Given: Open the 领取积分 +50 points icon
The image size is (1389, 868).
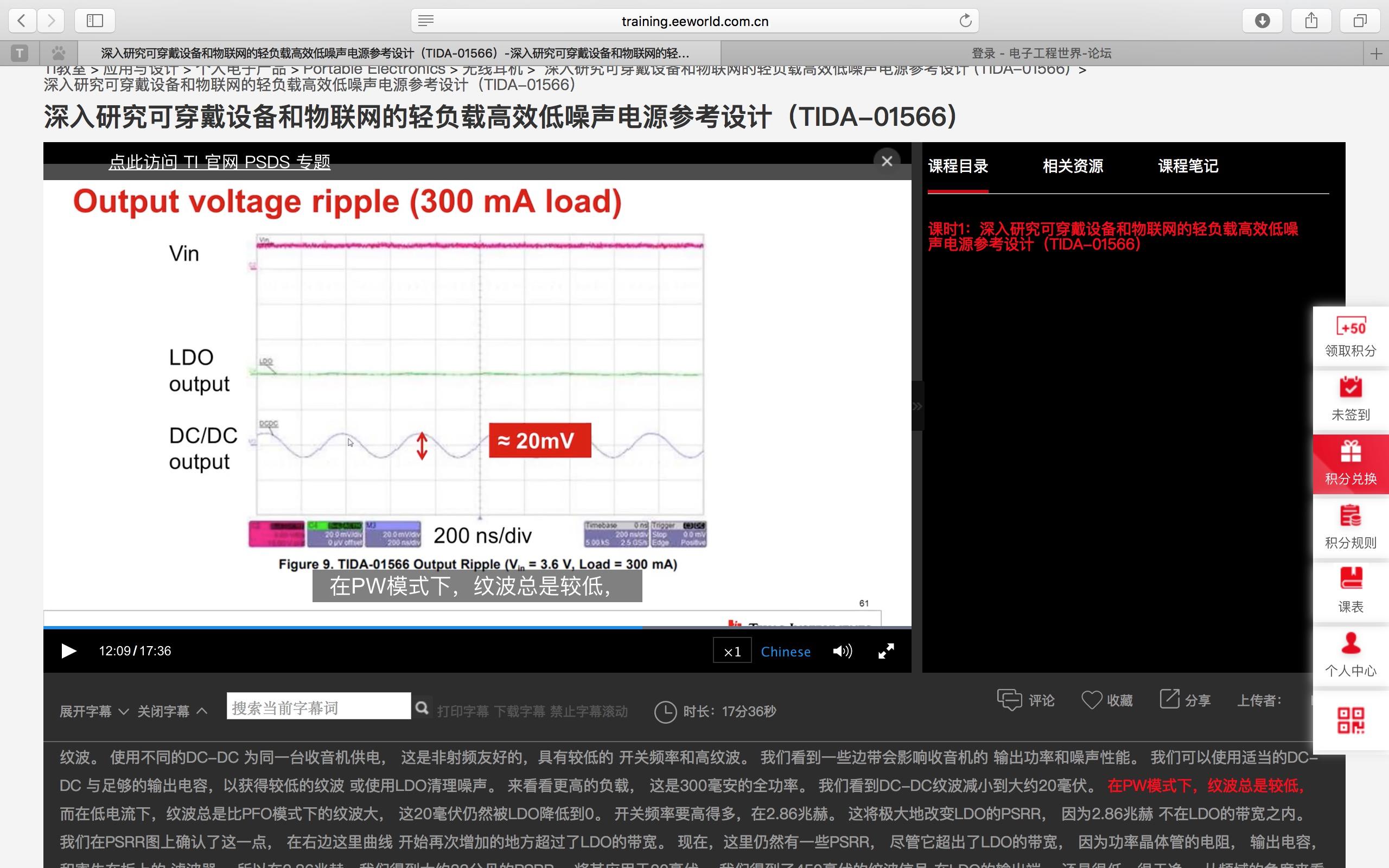Looking at the screenshot, I should click(1350, 327).
